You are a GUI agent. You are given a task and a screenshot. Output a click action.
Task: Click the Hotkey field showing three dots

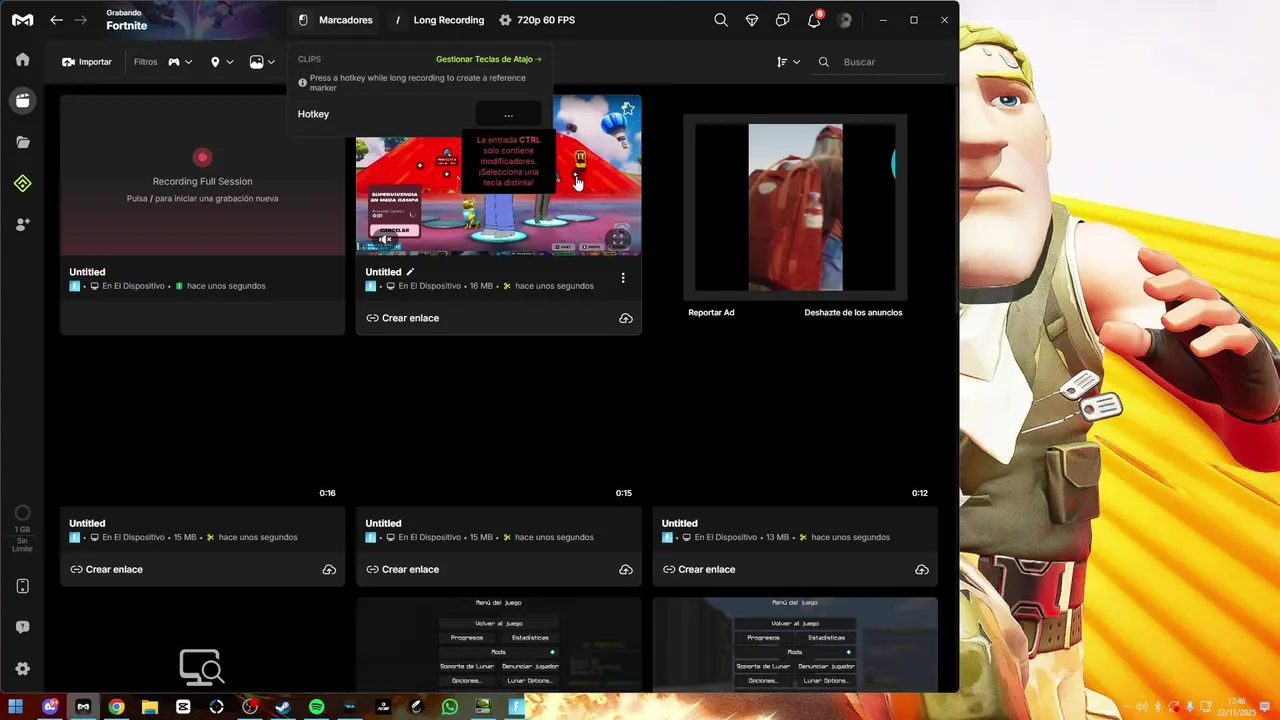[508, 114]
